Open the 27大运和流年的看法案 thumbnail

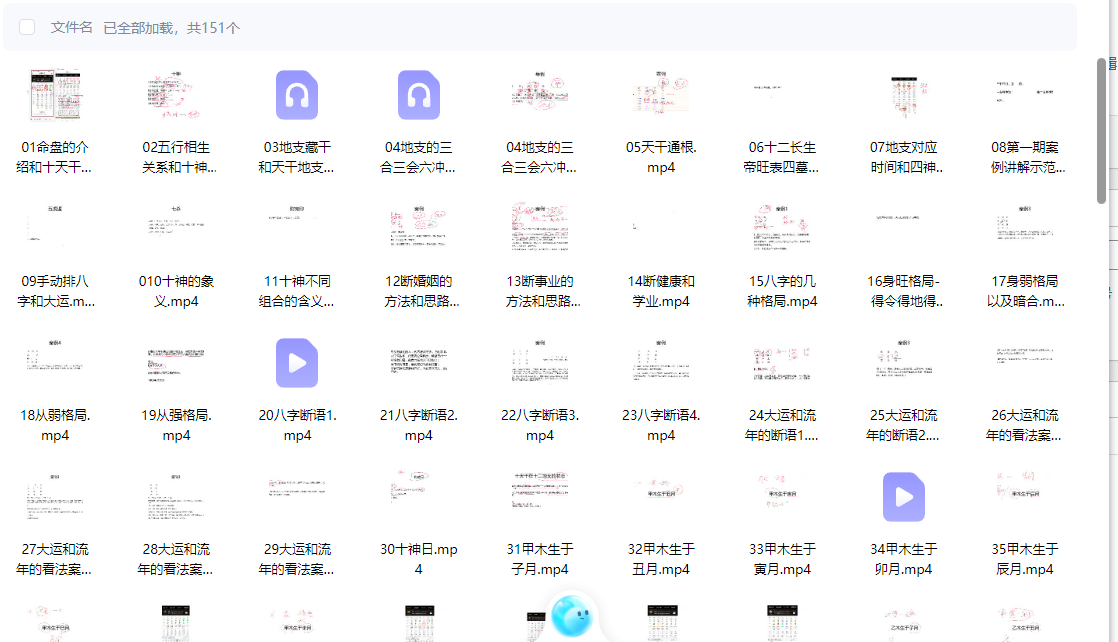[55, 497]
